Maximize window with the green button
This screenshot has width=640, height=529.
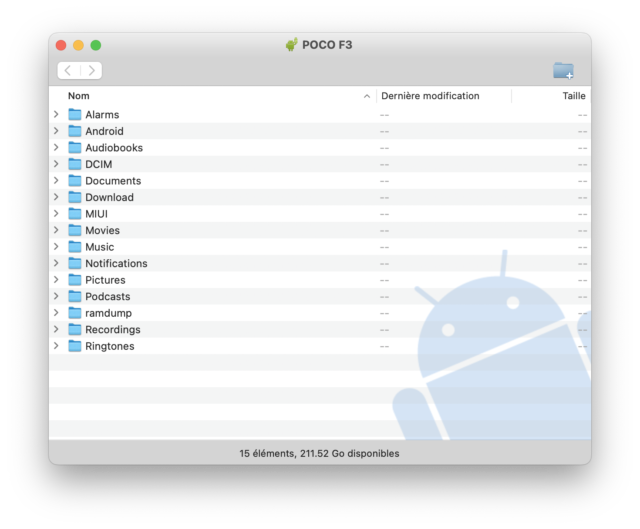(x=96, y=45)
